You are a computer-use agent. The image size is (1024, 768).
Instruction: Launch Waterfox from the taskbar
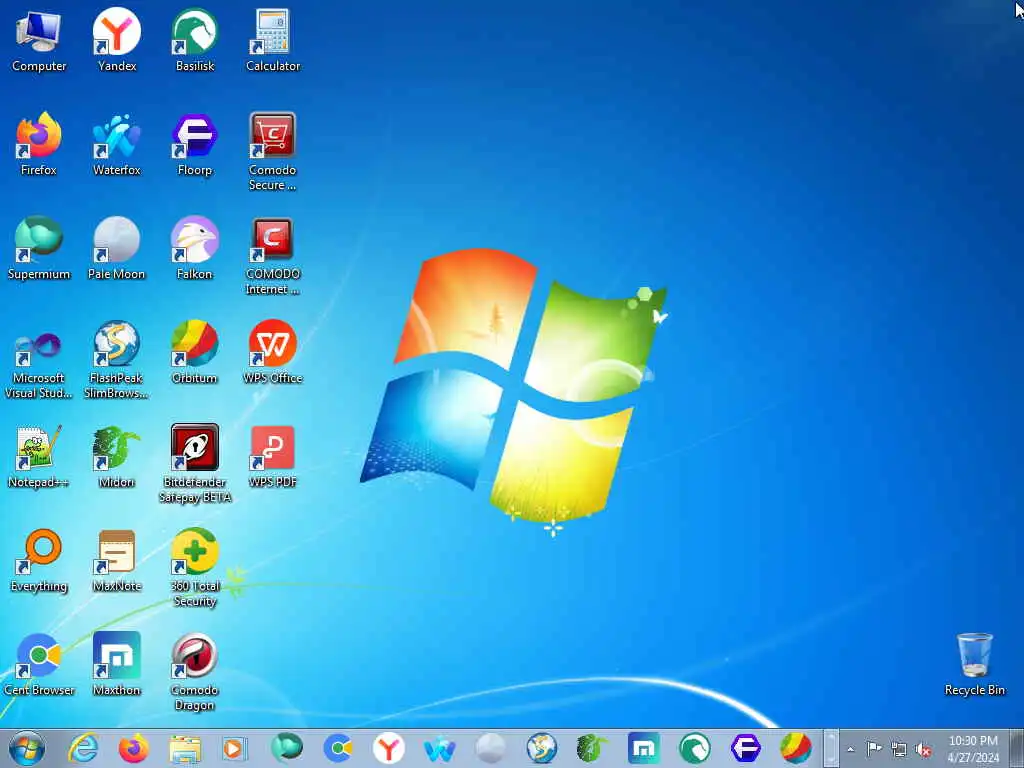(x=440, y=748)
